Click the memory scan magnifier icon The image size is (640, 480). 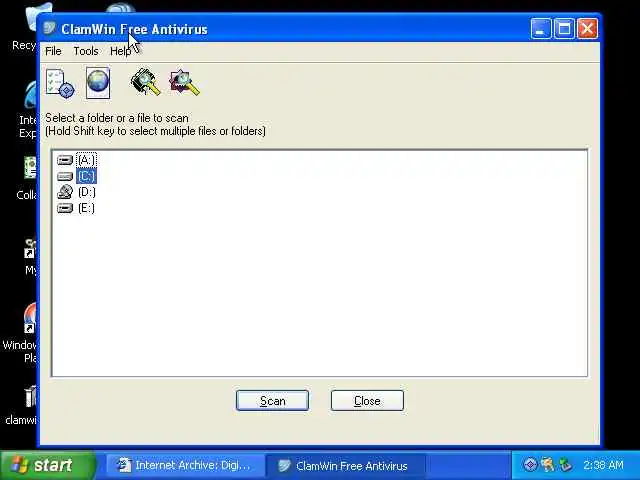click(x=145, y=82)
